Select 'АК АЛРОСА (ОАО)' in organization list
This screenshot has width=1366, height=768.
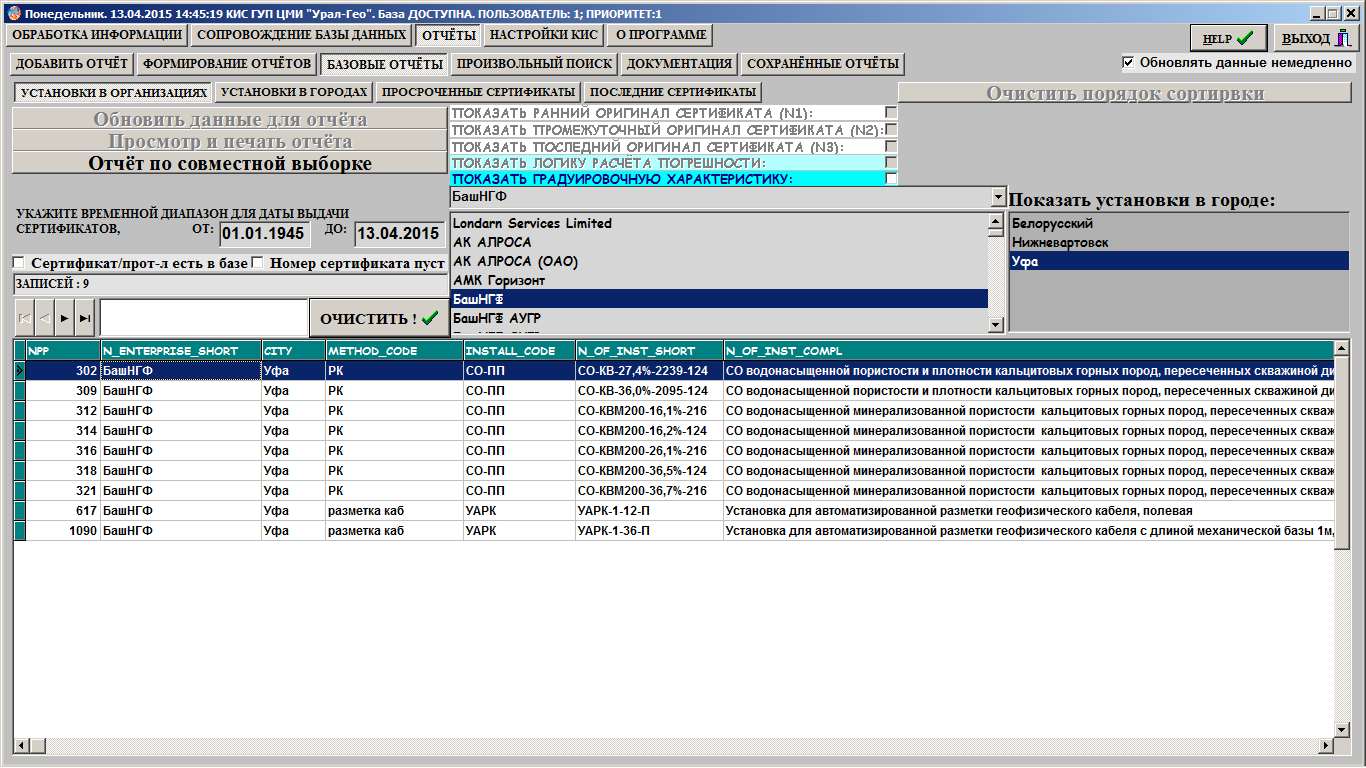pos(718,261)
